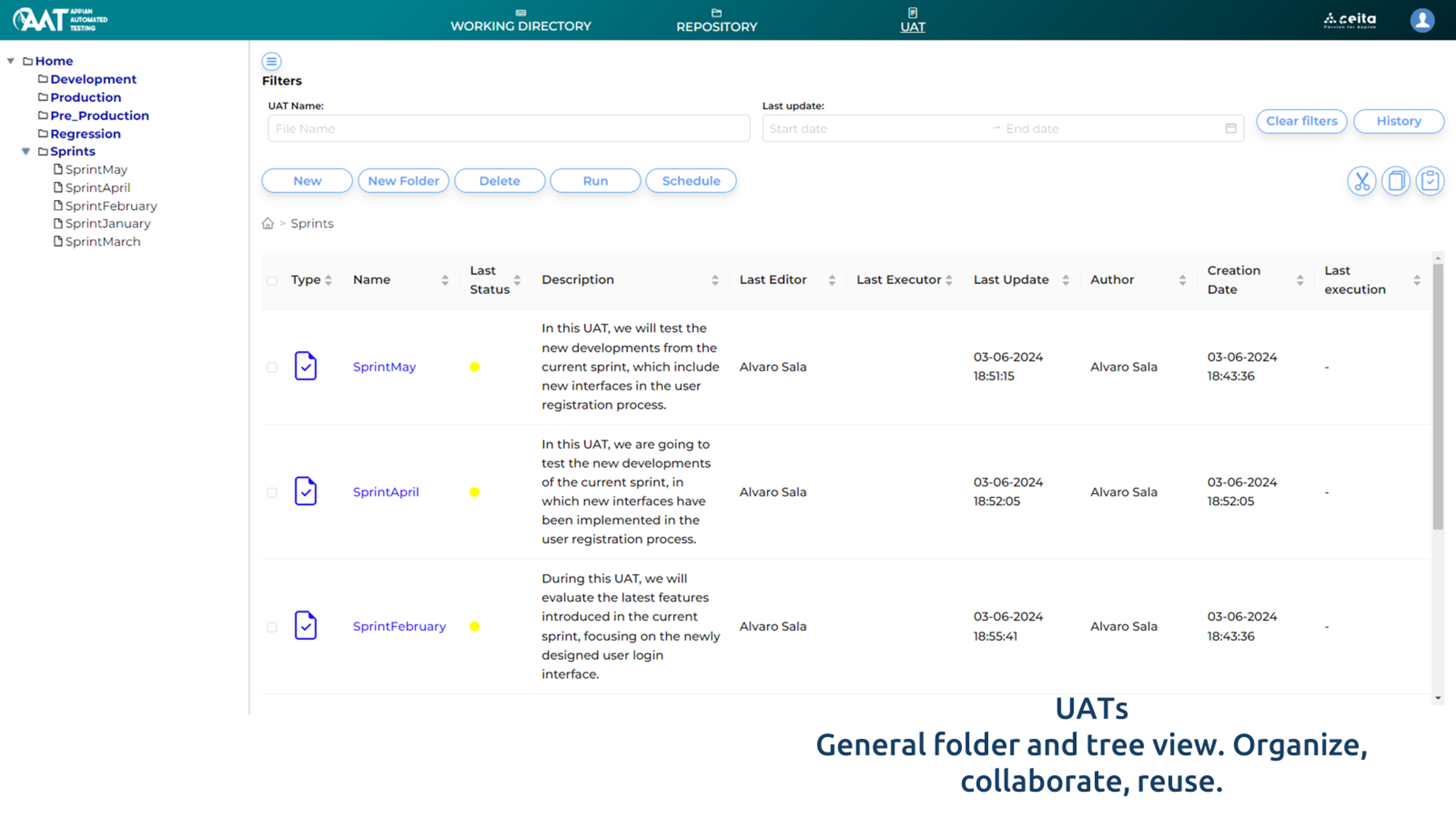Click the SprintMay UAT file type icon

pyautogui.click(x=305, y=366)
